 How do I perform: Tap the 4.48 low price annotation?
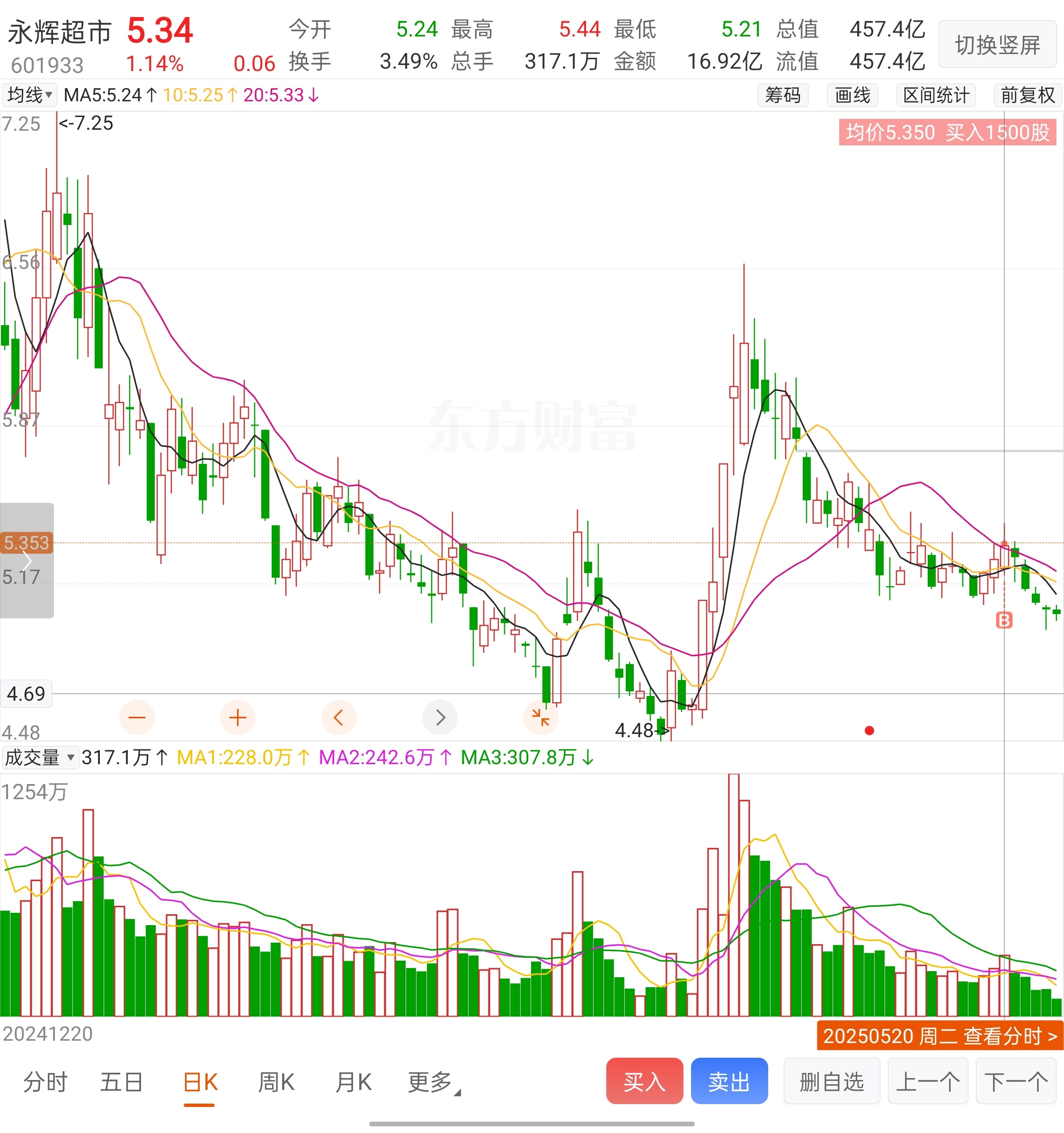[x=642, y=730]
